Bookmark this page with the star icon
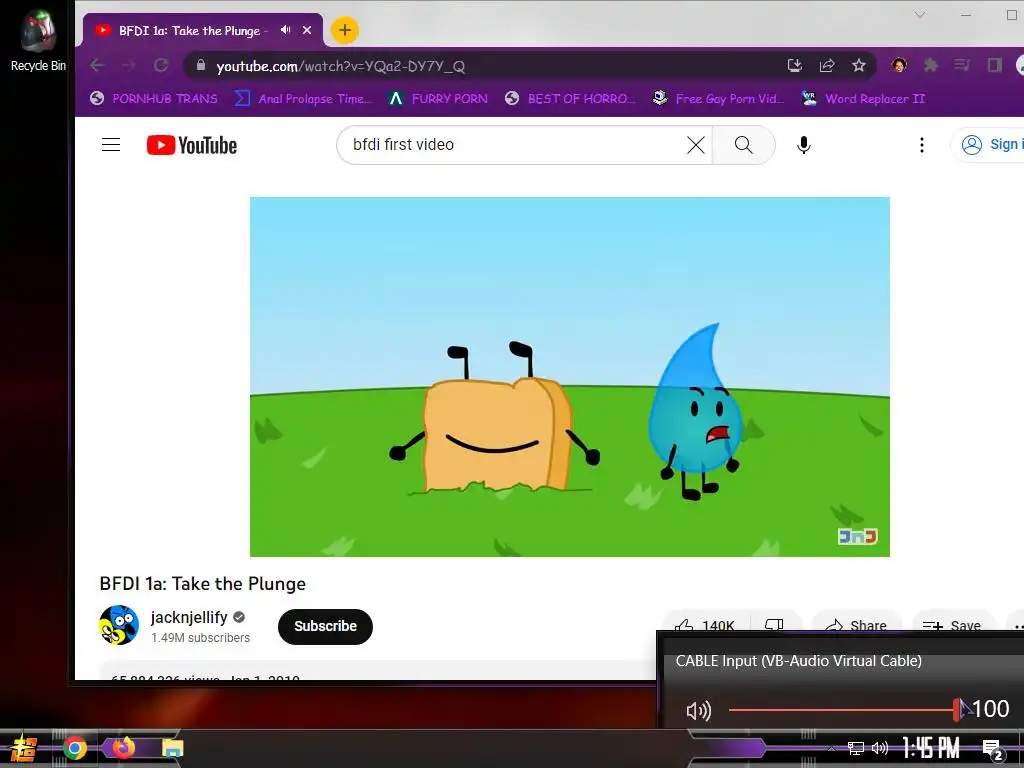 [x=859, y=65]
